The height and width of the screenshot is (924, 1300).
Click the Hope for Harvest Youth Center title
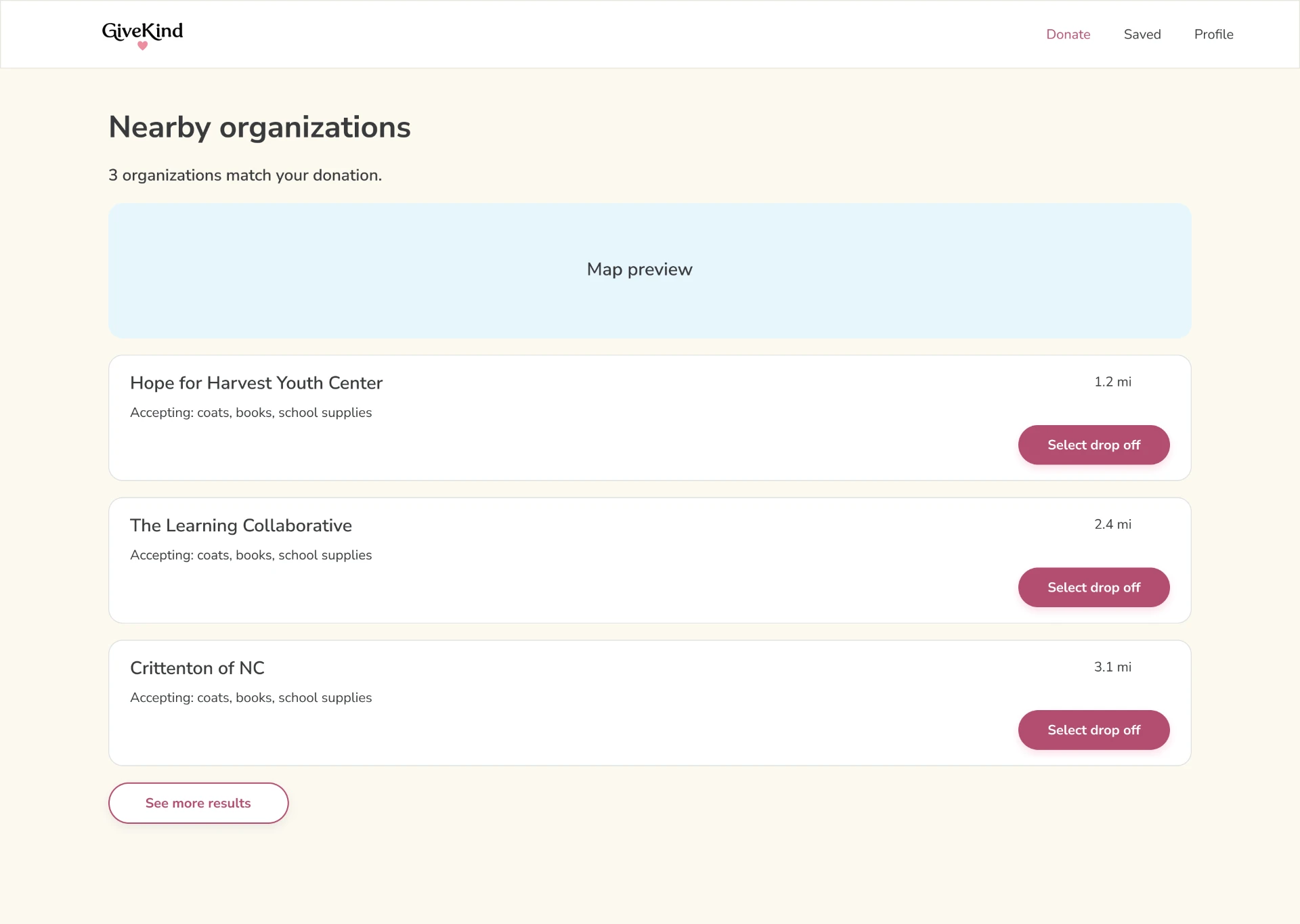click(x=256, y=383)
